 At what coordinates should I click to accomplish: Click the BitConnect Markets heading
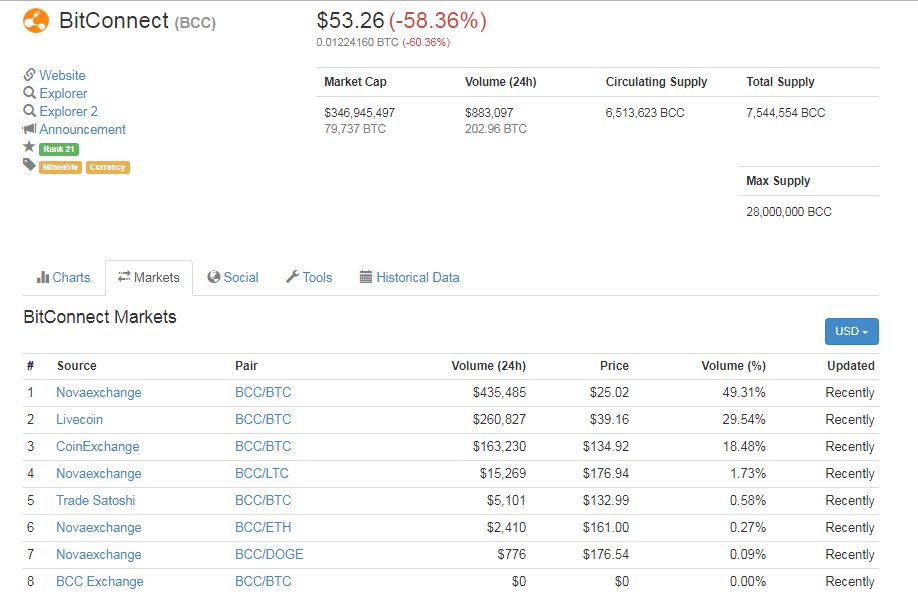click(x=100, y=317)
